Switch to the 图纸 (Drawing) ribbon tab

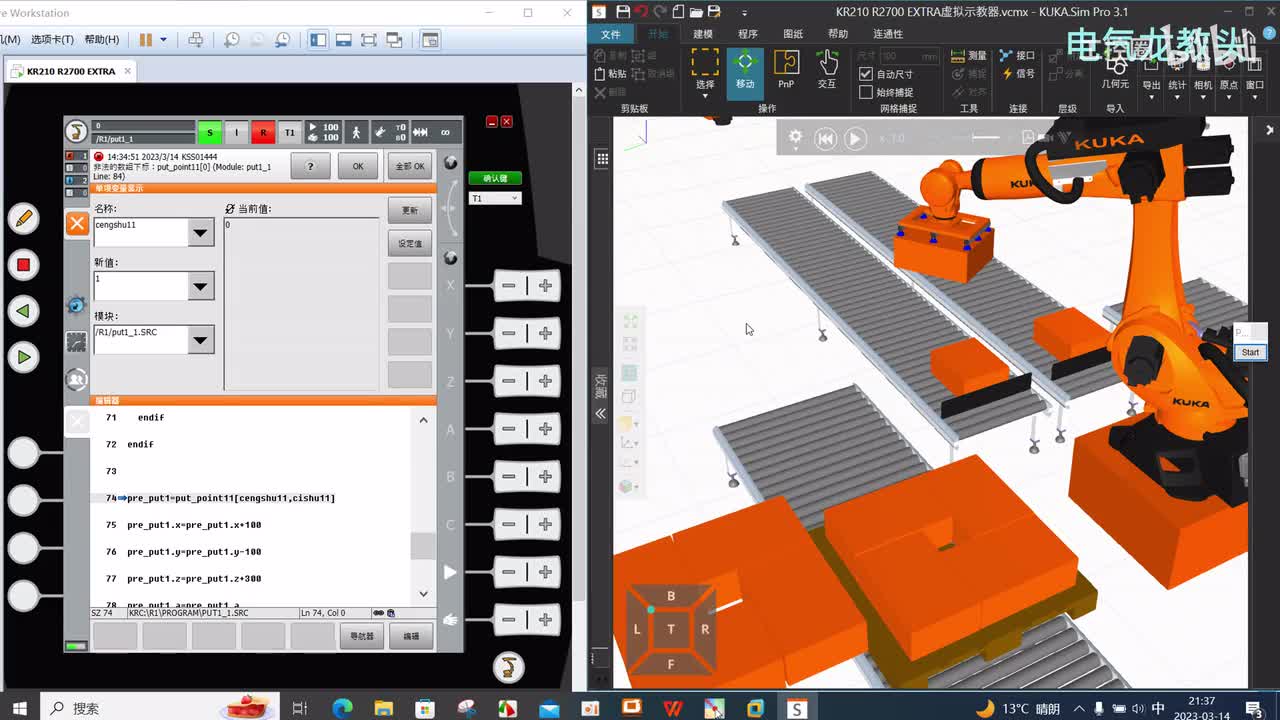(x=793, y=34)
